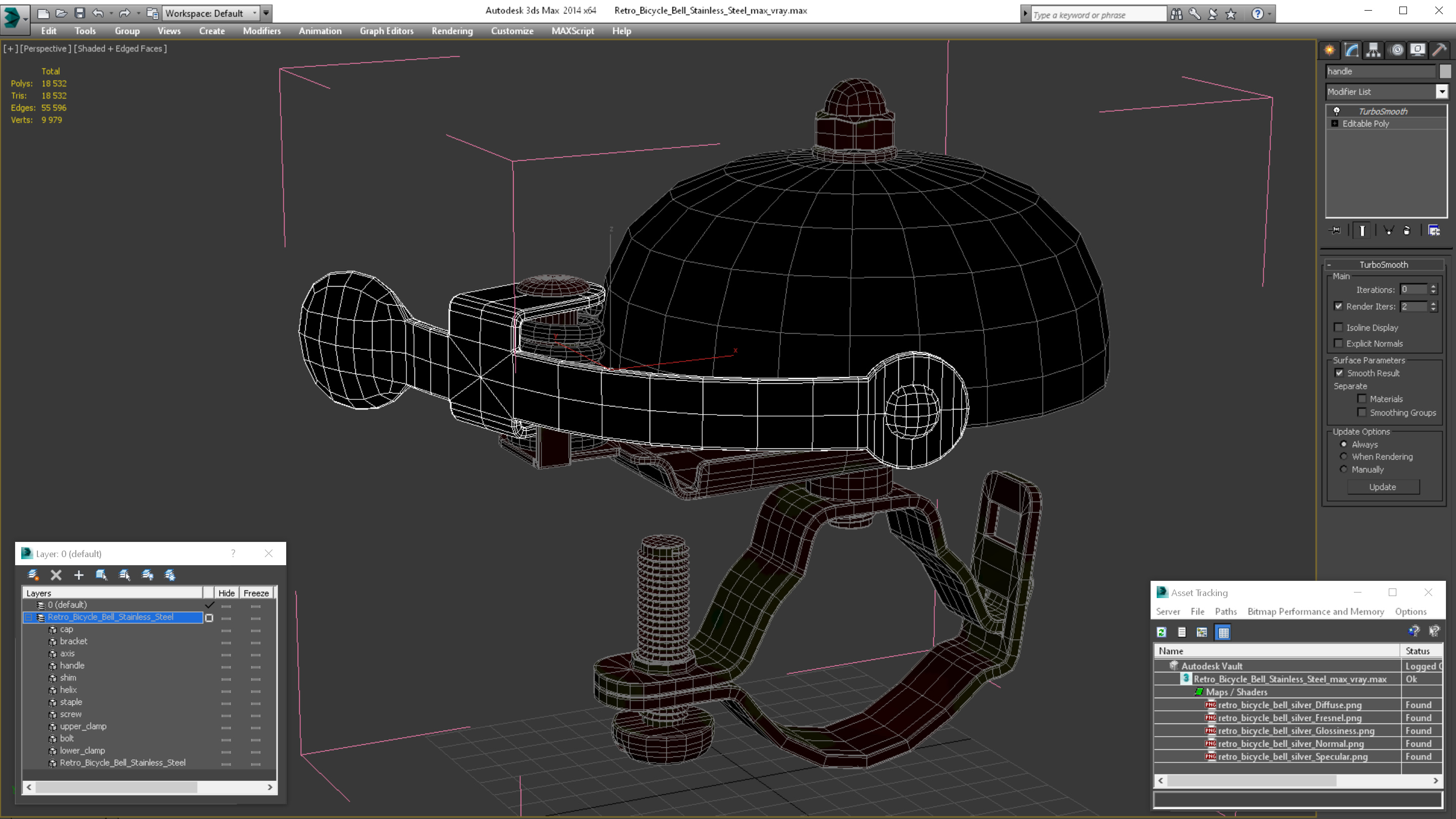1456x819 pixels.
Task: Switch Asset Tracking to table view icon
Action: tap(1223, 632)
